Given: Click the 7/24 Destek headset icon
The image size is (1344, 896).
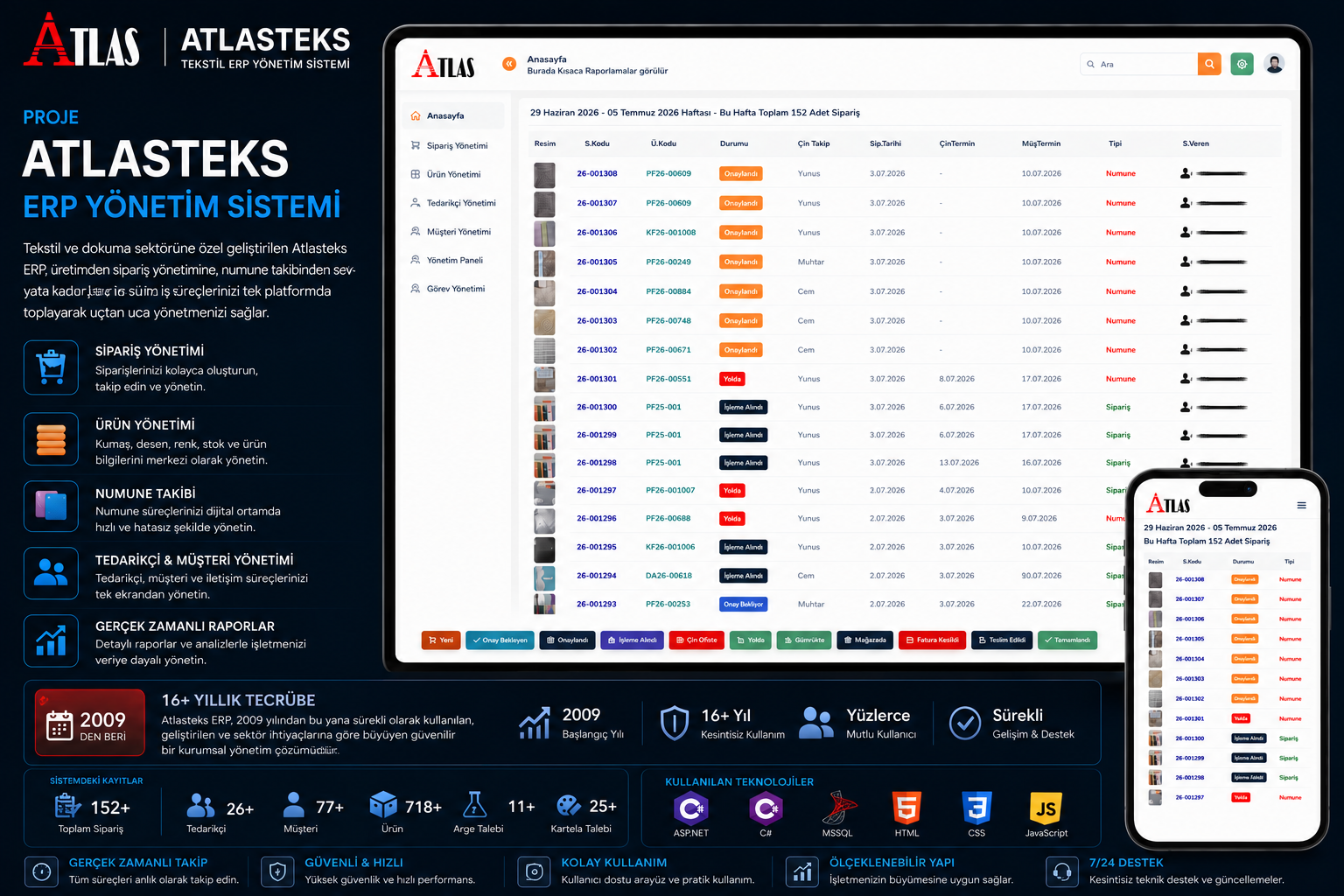Looking at the screenshot, I should (1062, 872).
